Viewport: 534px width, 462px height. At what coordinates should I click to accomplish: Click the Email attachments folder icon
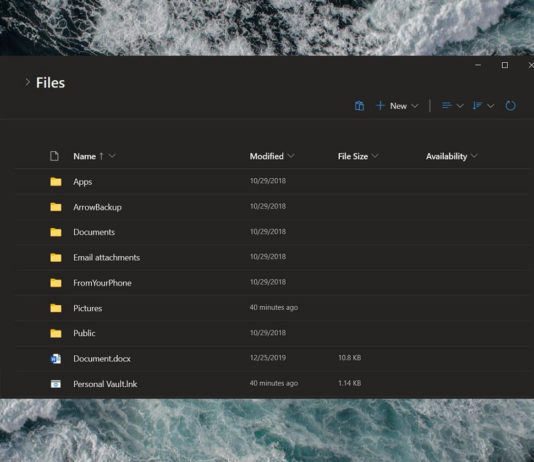point(56,258)
